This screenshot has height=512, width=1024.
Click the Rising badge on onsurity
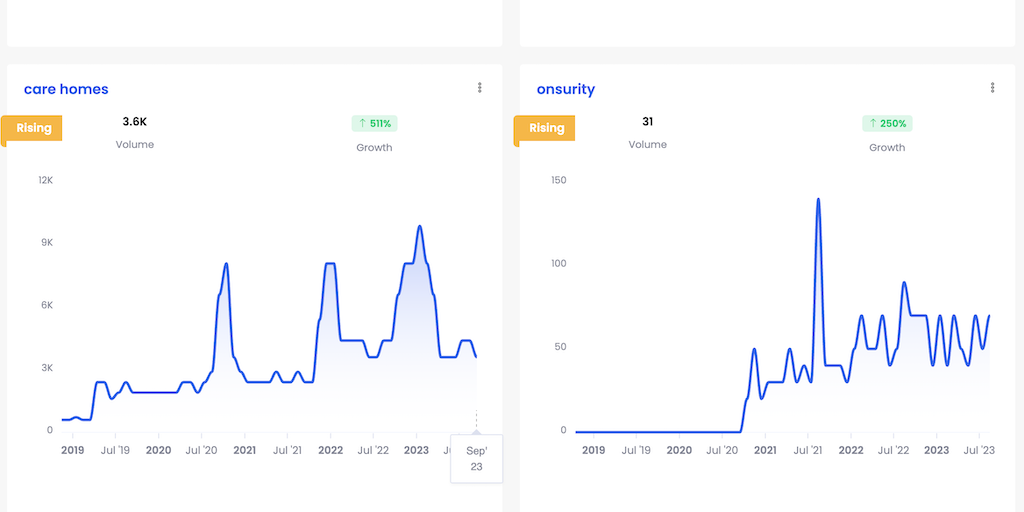(x=546, y=128)
